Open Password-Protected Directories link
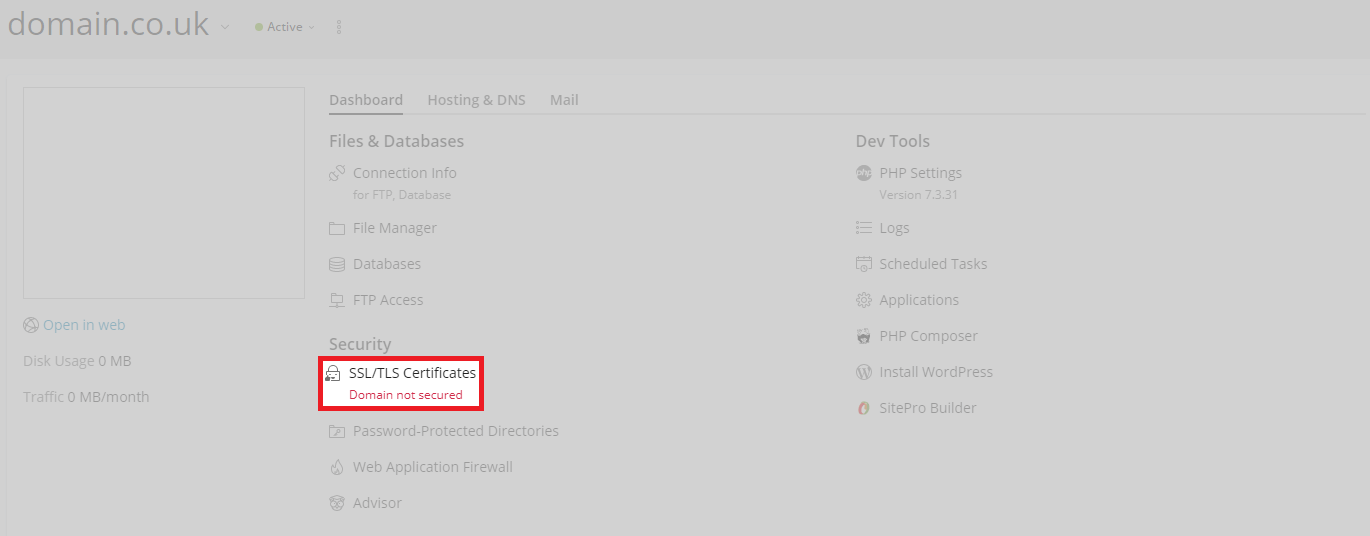Screen dimensions: 1370x536 point(455,431)
